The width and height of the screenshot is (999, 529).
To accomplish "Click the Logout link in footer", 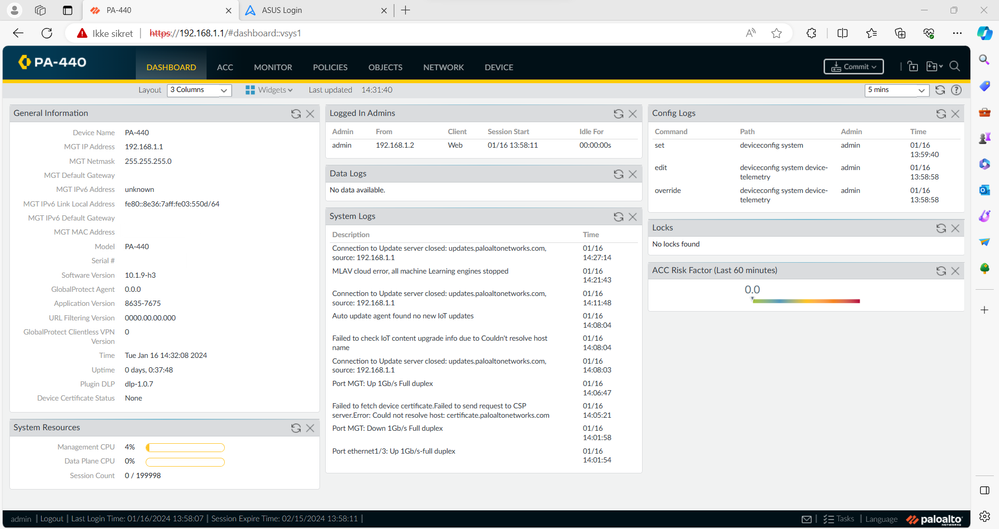I will click(52, 519).
